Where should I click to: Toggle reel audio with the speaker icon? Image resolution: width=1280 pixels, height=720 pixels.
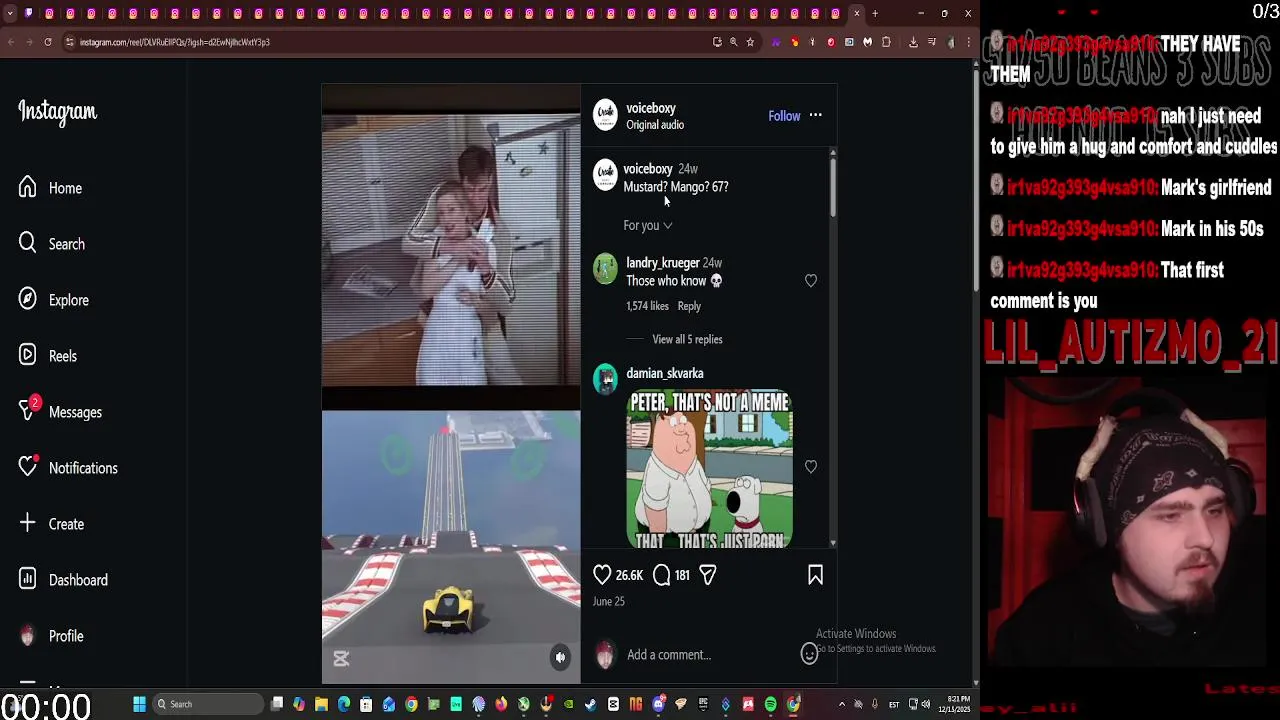coord(560,657)
